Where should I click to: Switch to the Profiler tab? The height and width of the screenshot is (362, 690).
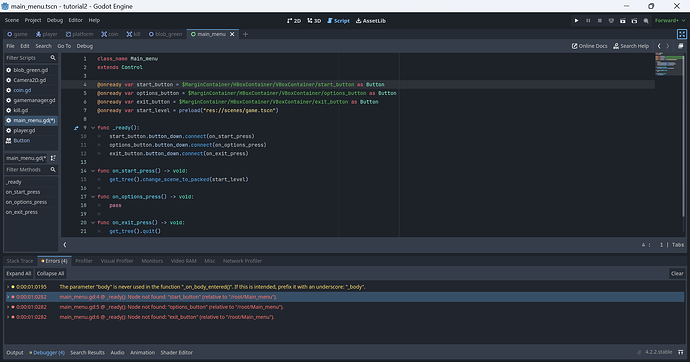coord(84,261)
